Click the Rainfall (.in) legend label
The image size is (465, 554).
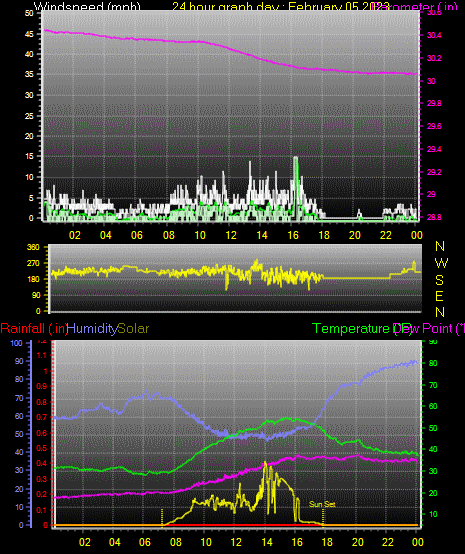click(x=34, y=329)
